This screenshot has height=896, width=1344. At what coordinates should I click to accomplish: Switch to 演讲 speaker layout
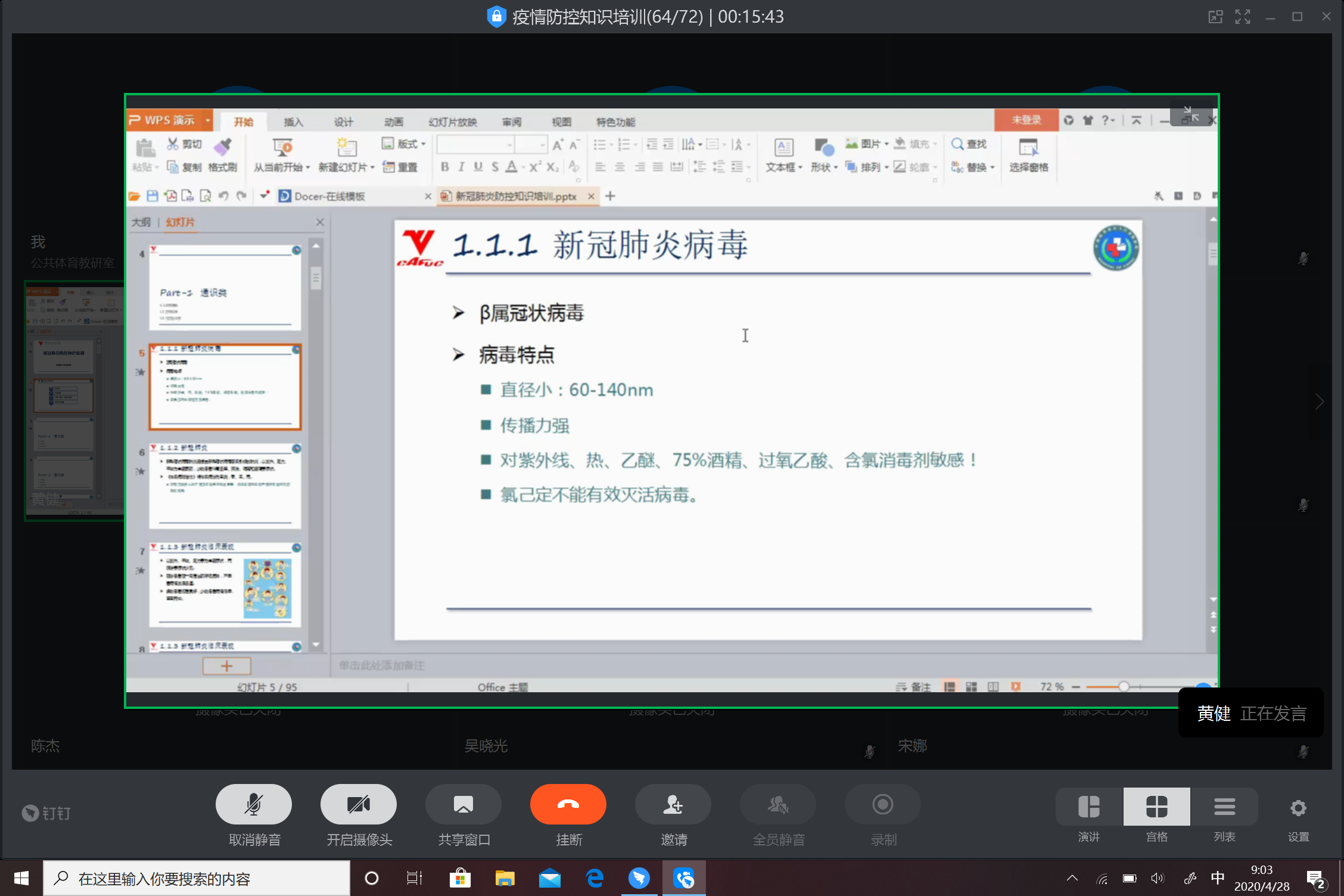coord(1088,807)
